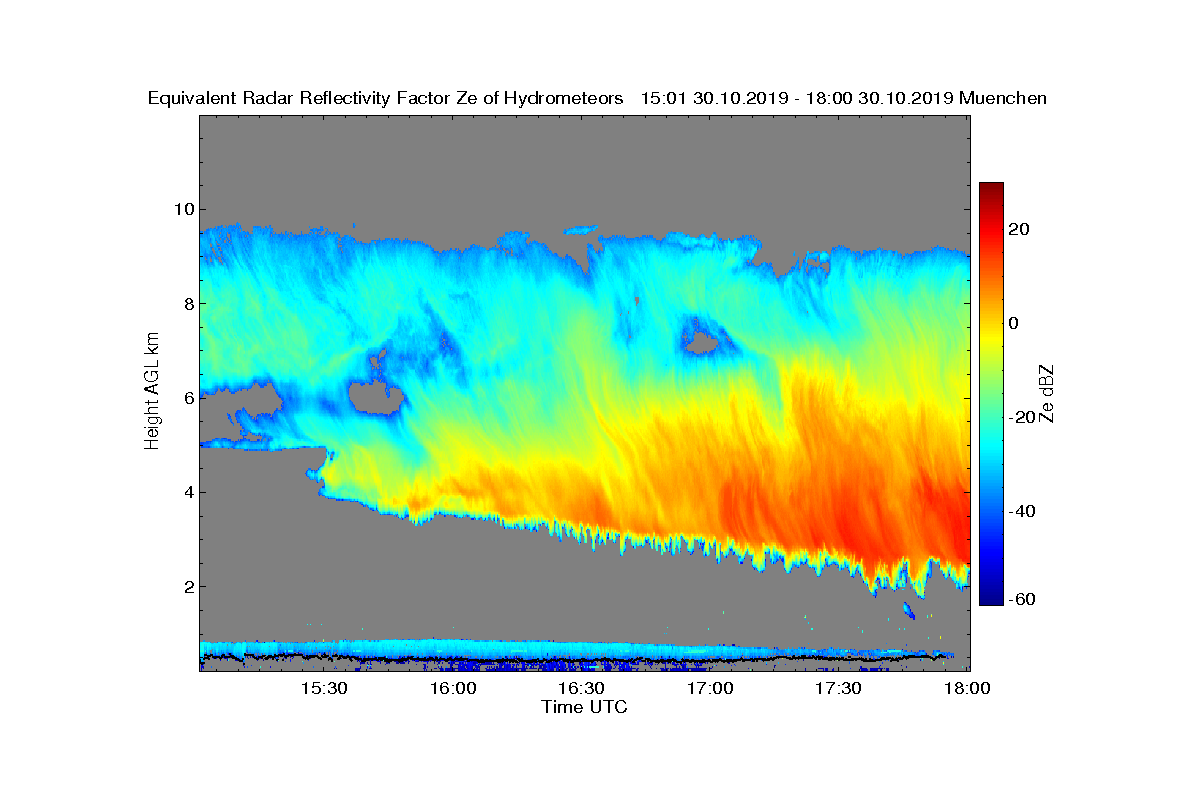Click the height tick label 10
The image size is (1200, 800).
(x=183, y=209)
